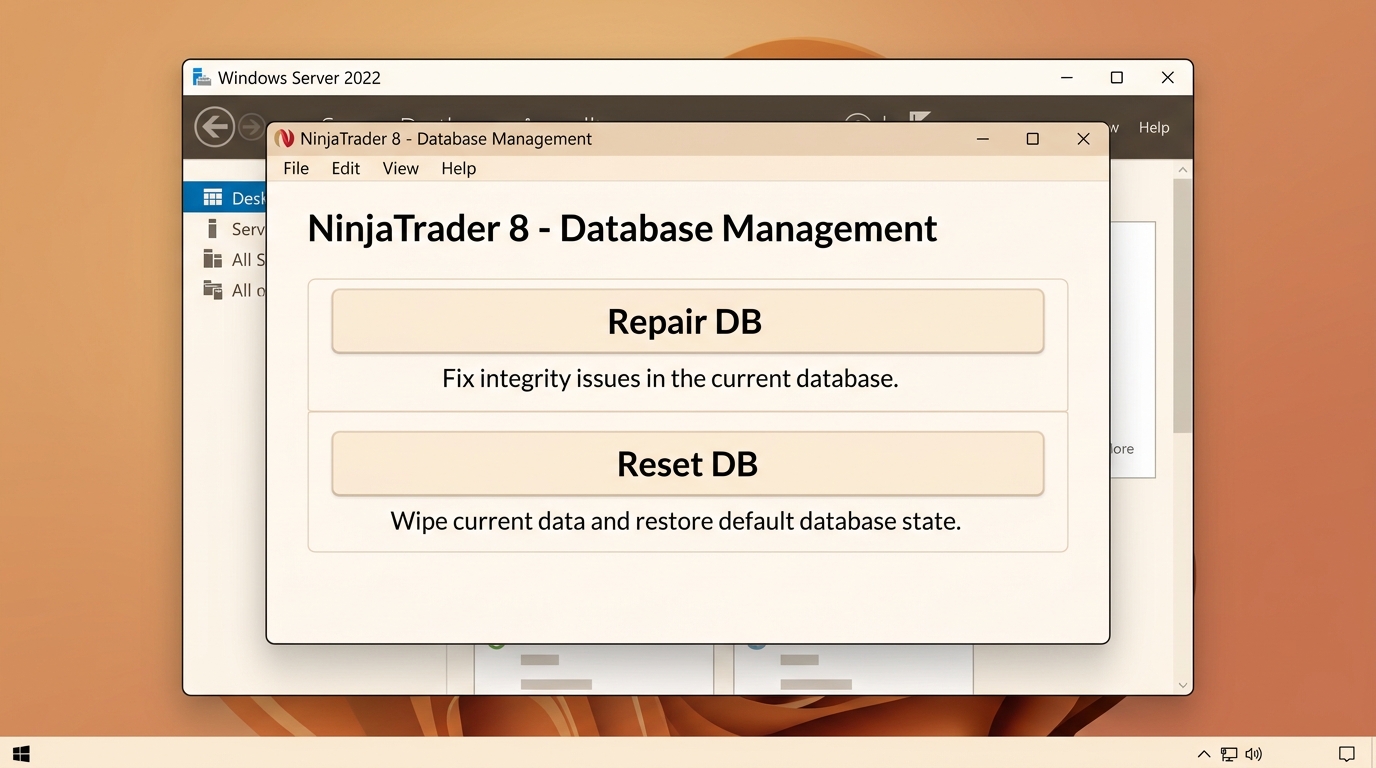The image size is (1376, 768).
Task: Click 'Wipe current data and restore default' description
Action: click(675, 521)
